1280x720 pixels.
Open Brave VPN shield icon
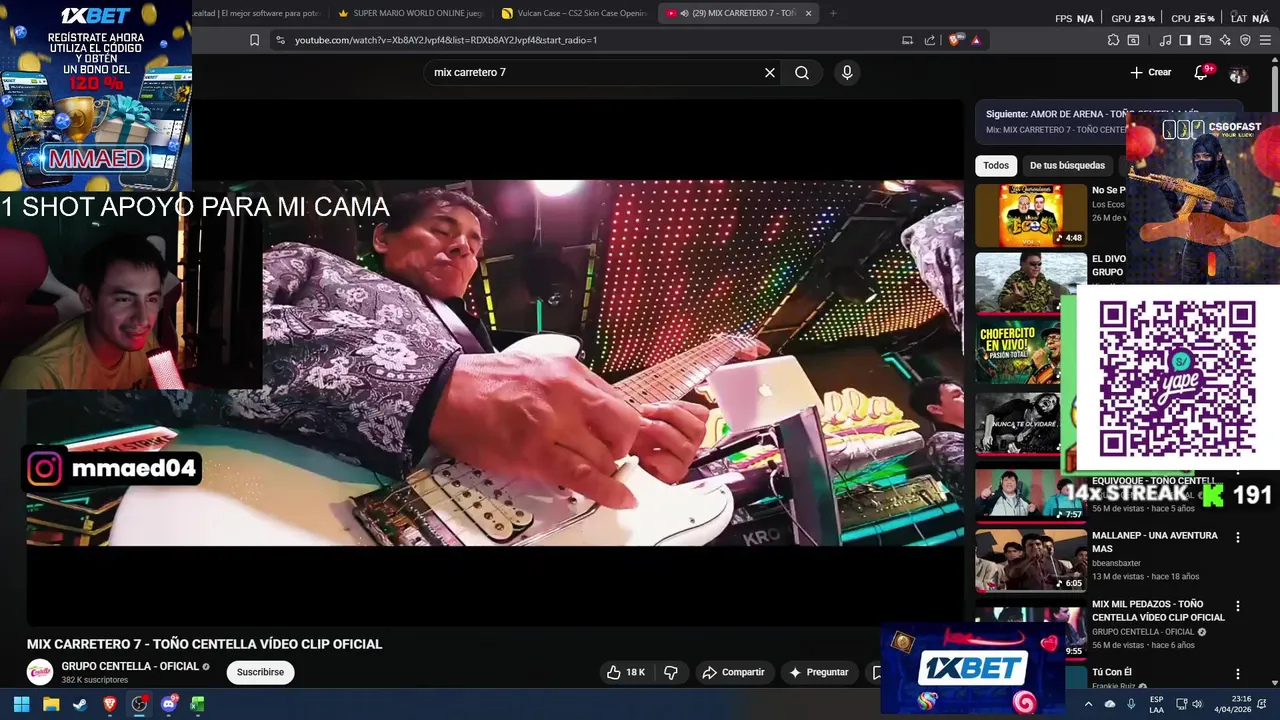click(1245, 40)
